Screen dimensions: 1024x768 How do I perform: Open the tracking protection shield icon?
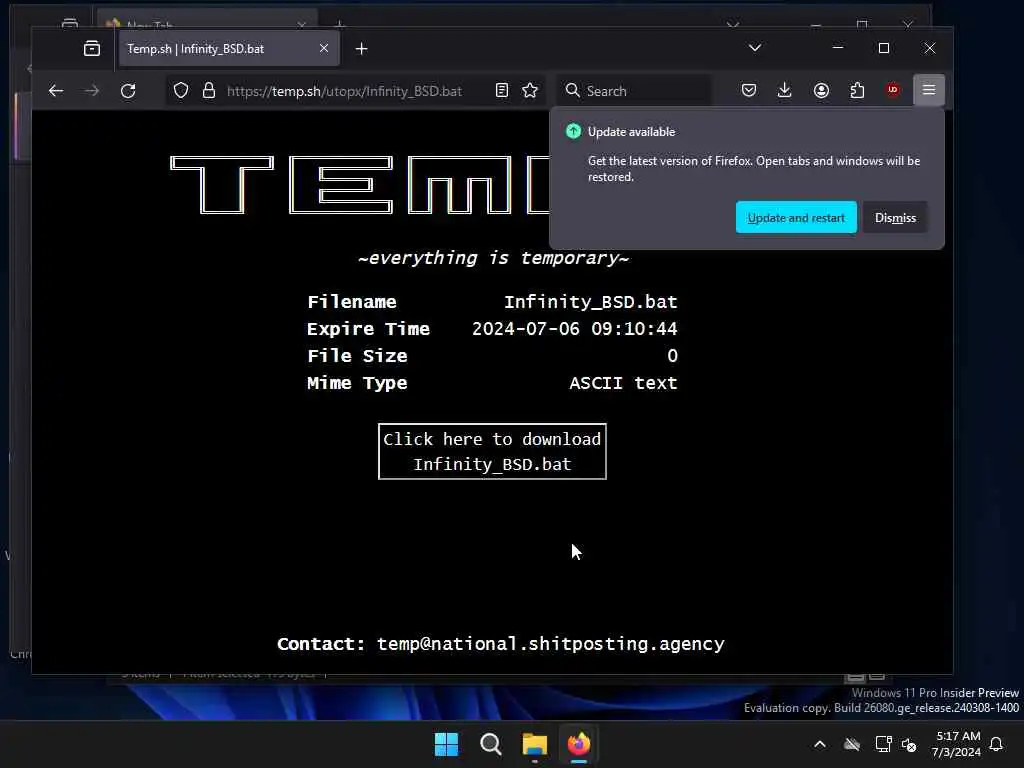[181, 91]
